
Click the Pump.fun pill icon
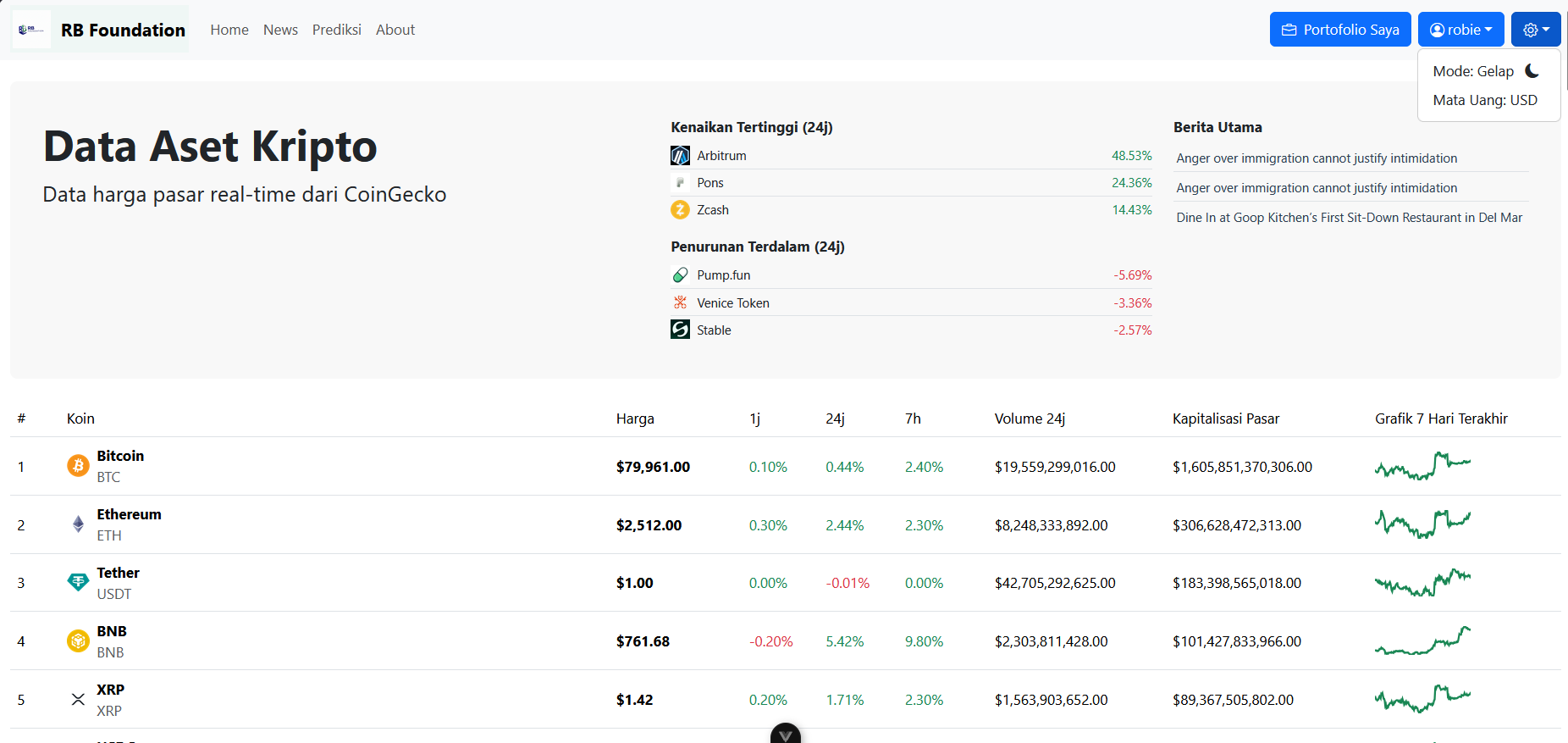[680, 275]
